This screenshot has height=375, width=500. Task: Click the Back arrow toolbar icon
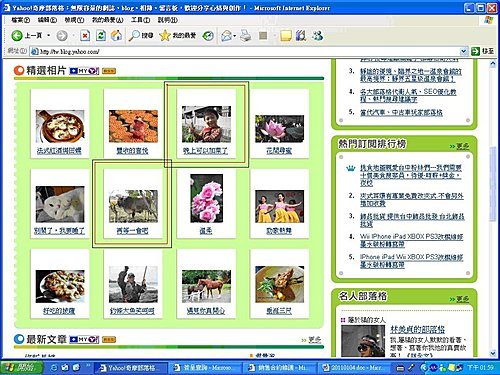coord(17,35)
